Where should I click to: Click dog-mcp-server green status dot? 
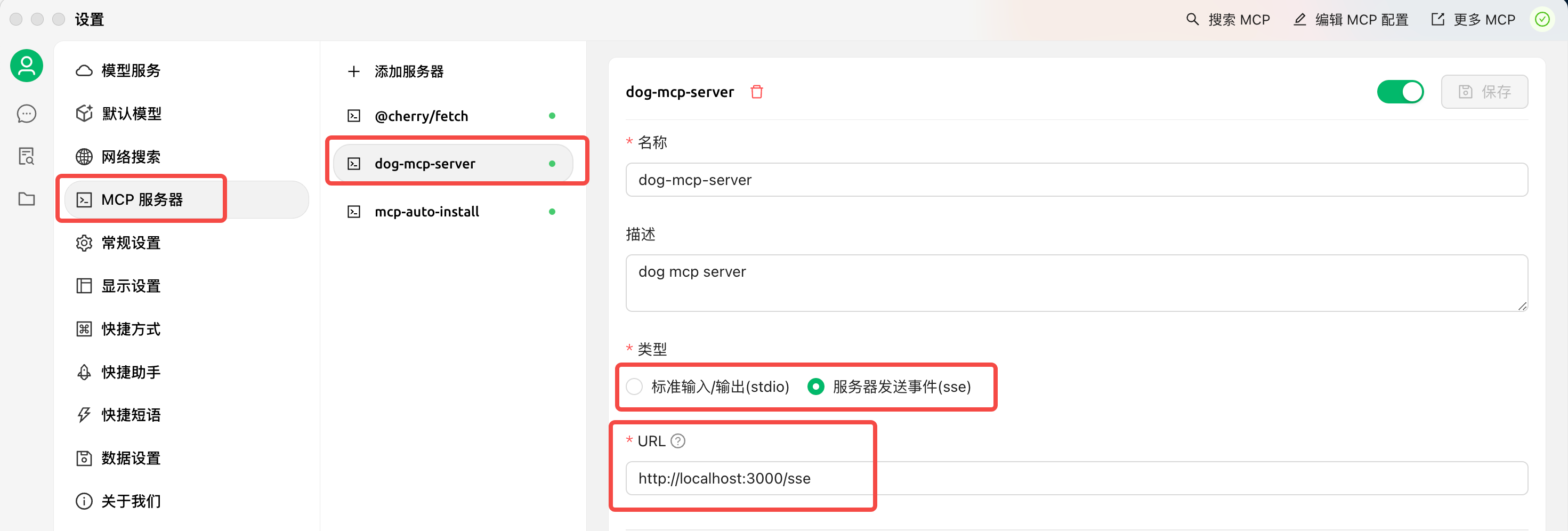552,164
